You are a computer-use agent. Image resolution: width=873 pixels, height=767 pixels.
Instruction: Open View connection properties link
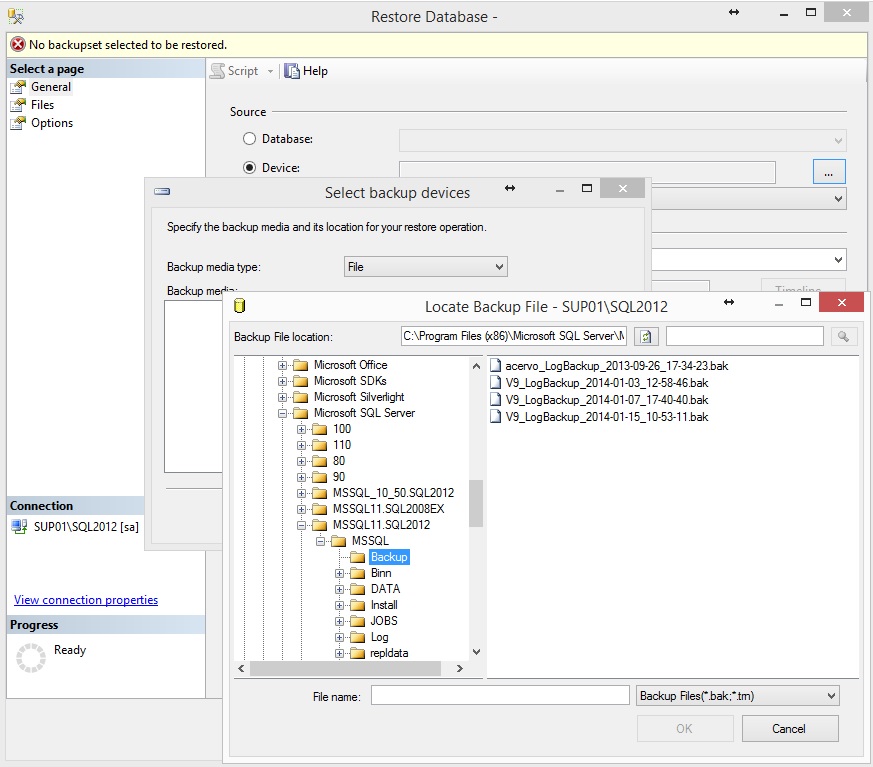(86, 600)
